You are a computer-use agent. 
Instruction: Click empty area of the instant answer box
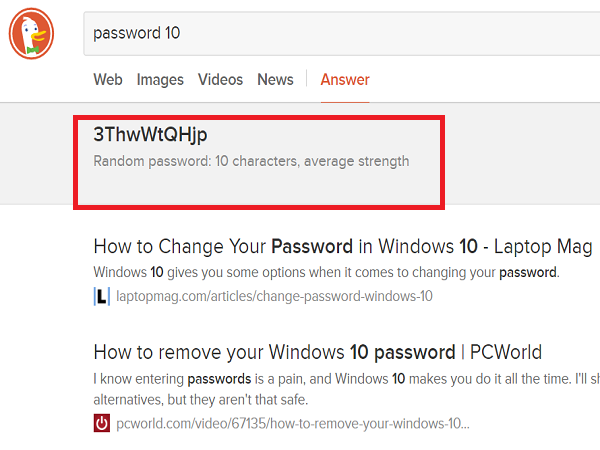coord(259,188)
